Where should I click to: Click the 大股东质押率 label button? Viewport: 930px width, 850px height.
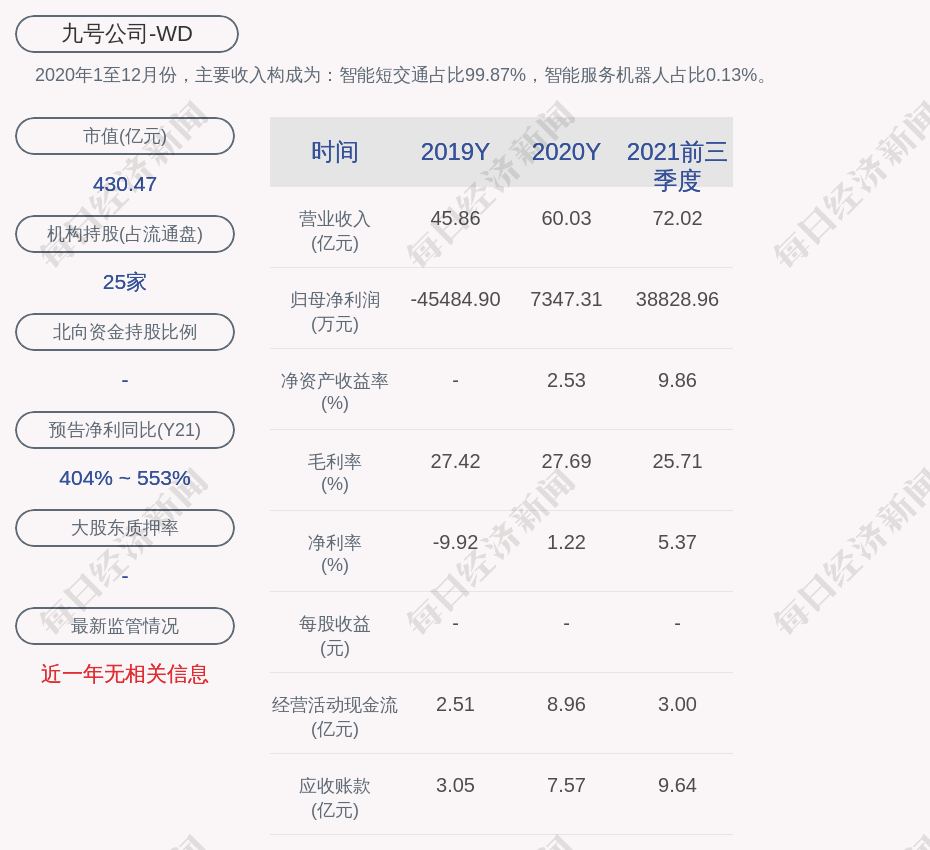pos(125,528)
